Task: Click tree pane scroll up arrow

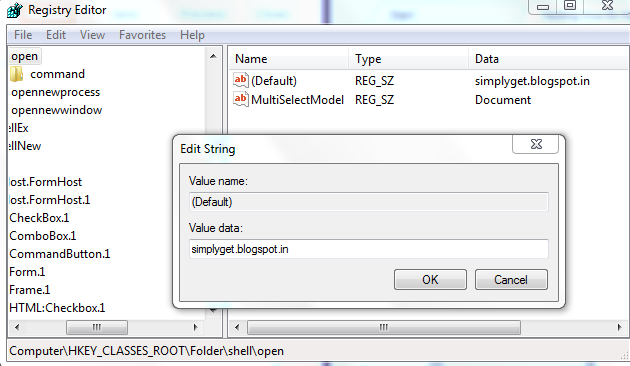Action: click(x=213, y=56)
